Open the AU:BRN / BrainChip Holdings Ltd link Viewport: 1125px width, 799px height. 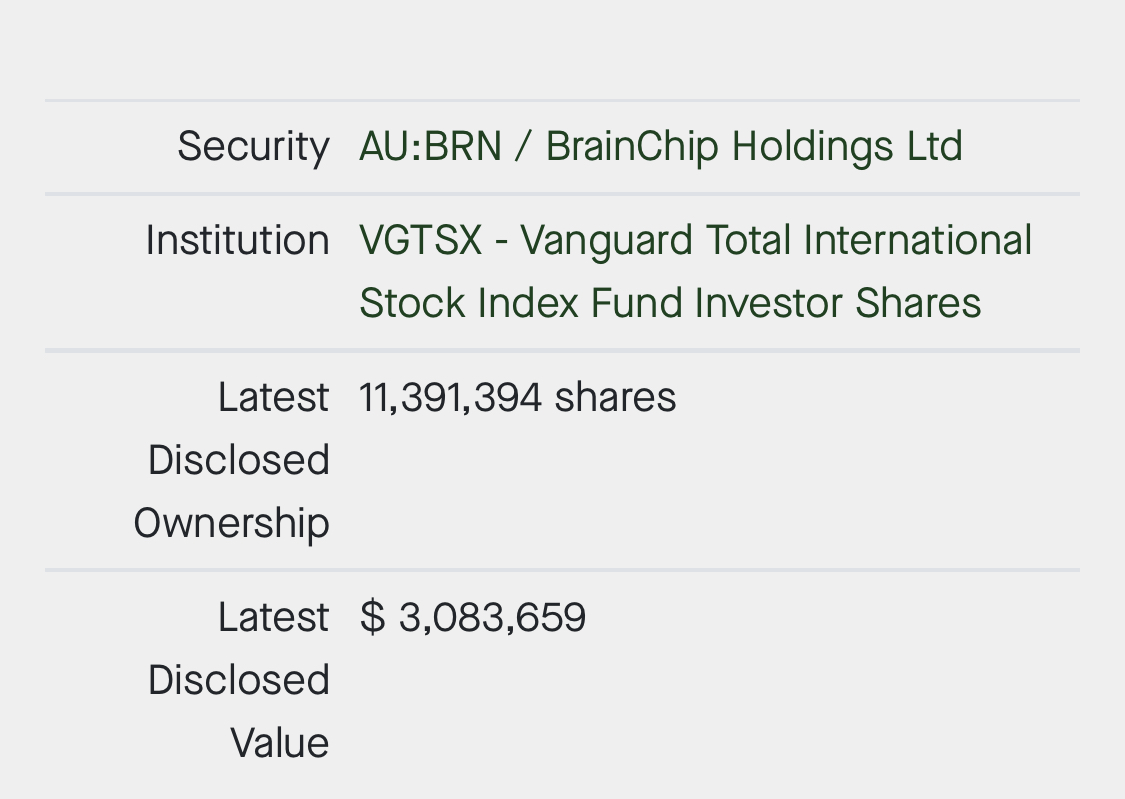(660, 147)
